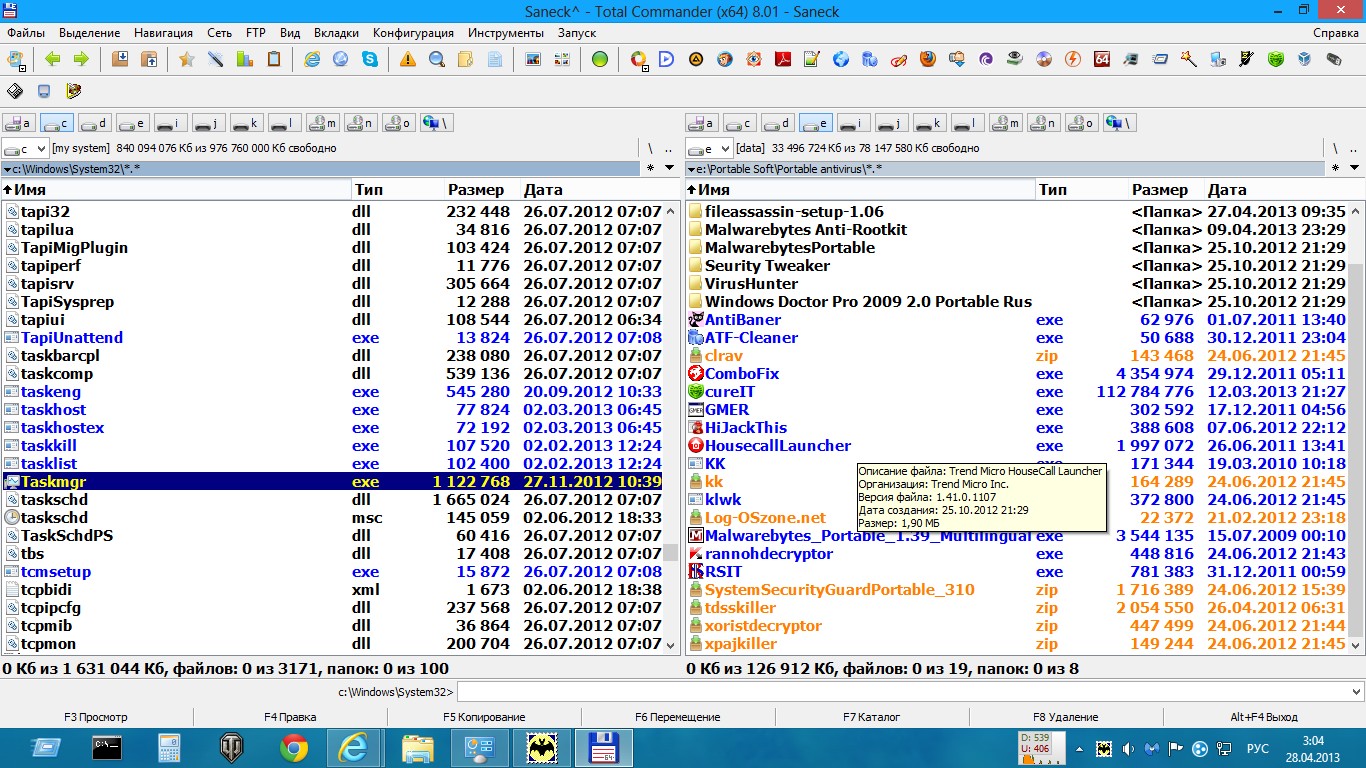Screen dimensions: 1366x768
Task: Expand the command line history dropdown
Action: 1356,691
